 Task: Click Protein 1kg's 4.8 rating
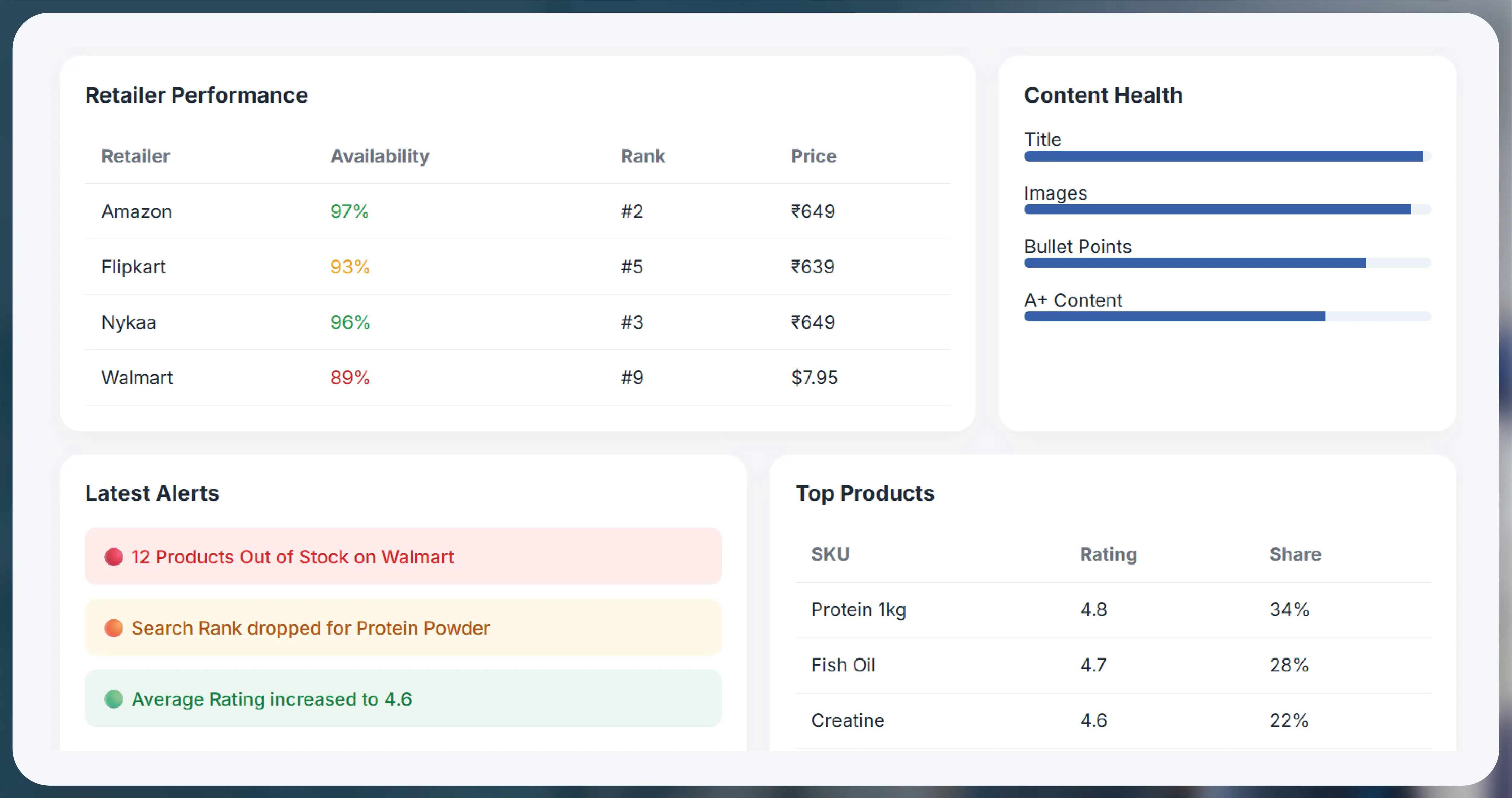click(x=1094, y=610)
